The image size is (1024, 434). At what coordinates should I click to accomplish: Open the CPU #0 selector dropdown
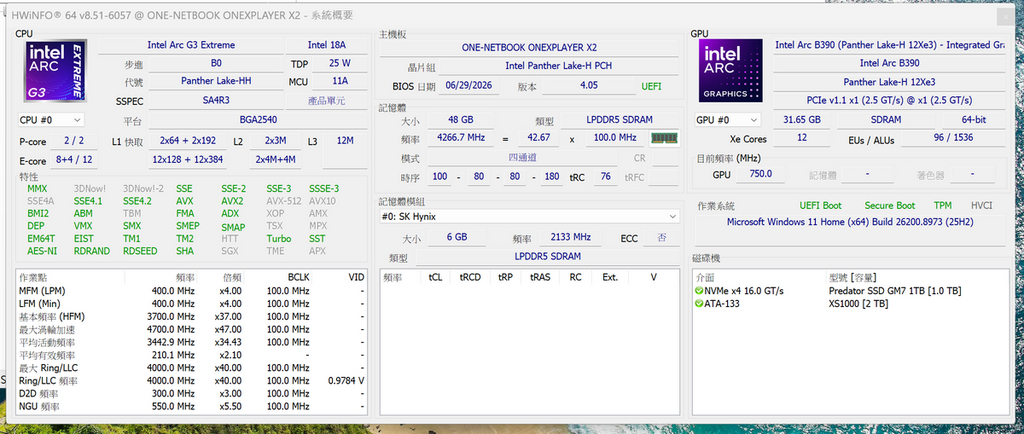[51, 120]
